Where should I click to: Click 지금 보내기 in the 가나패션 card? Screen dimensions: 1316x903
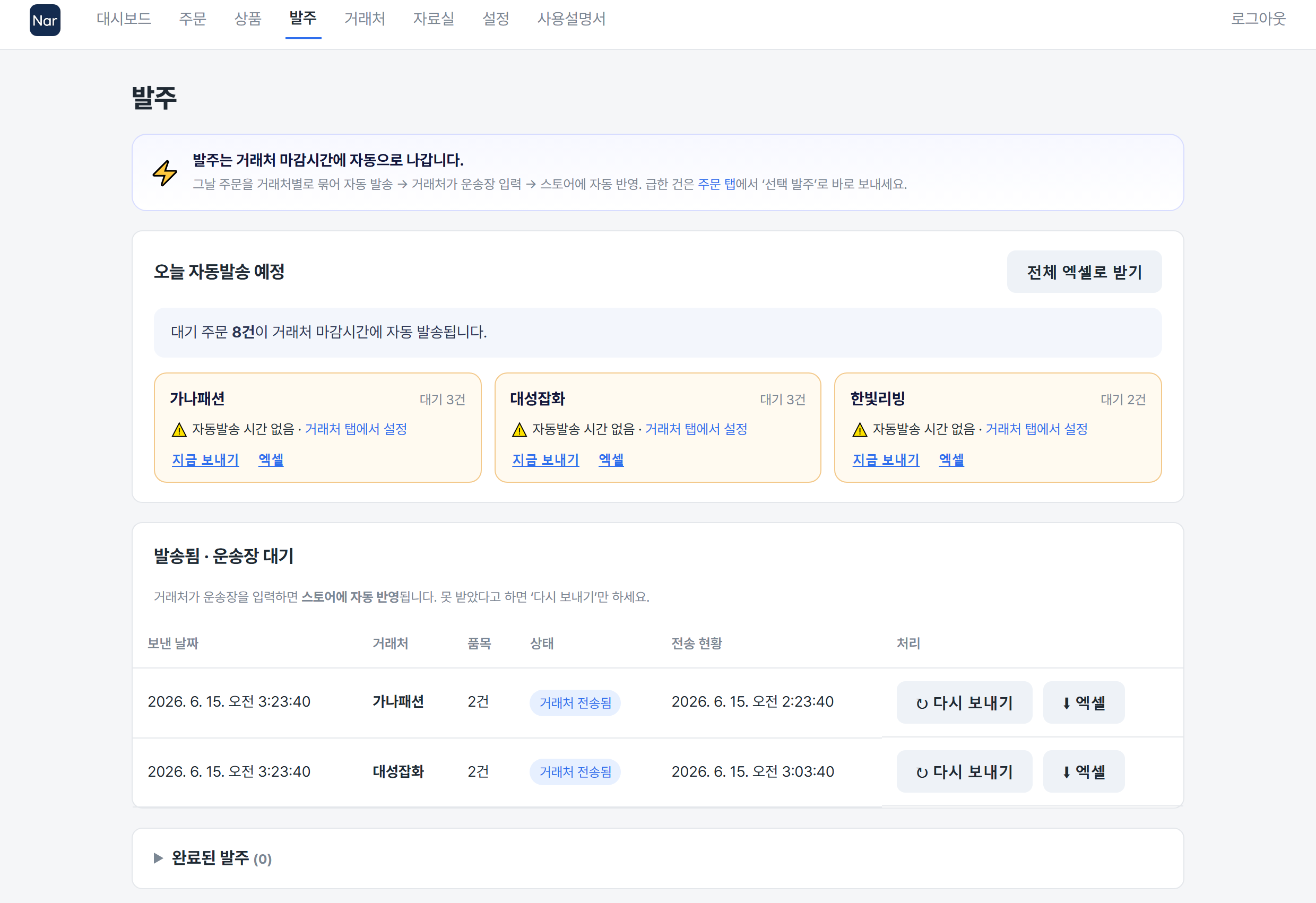205,459
